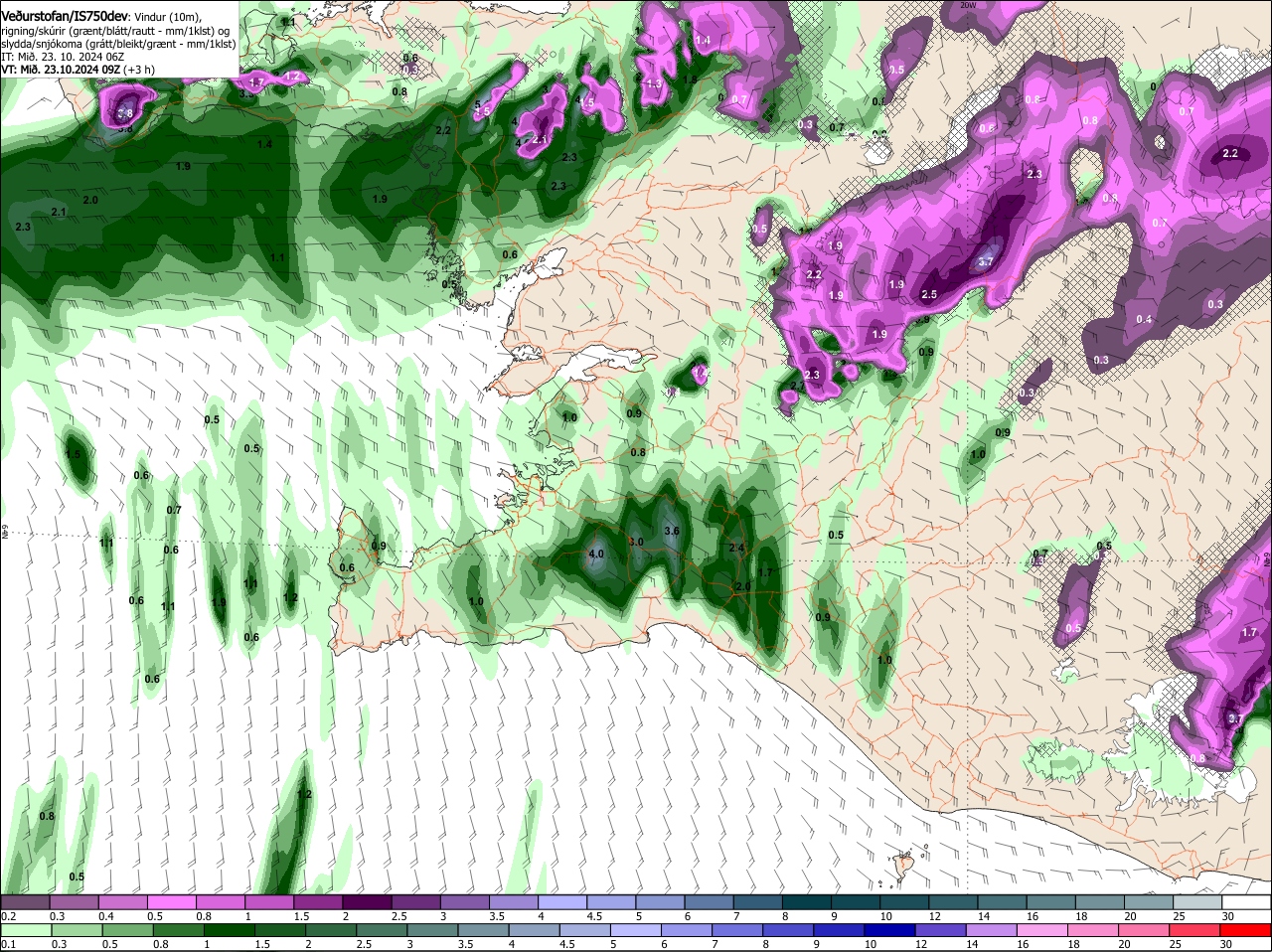Click the 0.4 snow value on the map
The image size is (1272, 952).
[1144, 319]
